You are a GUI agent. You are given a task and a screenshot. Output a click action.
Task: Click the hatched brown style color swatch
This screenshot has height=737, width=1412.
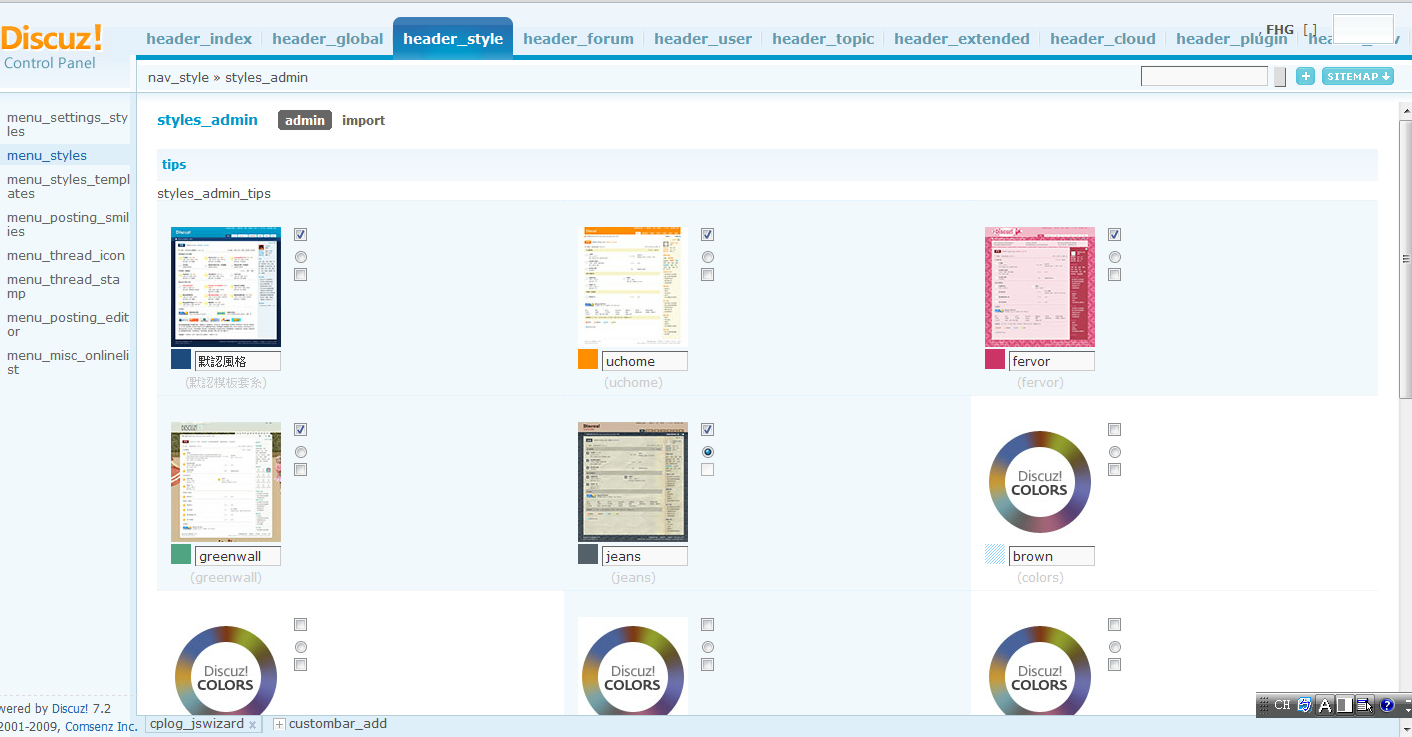tap(995, 555)
